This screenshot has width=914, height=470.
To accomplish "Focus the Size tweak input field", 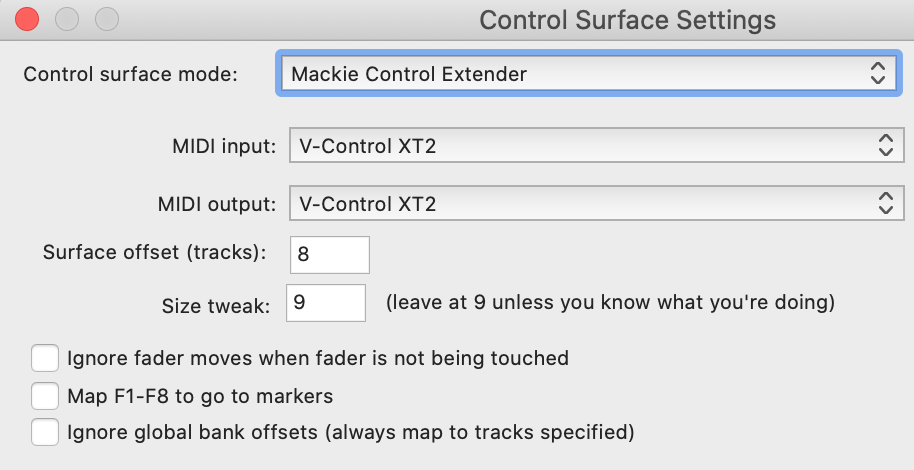I will [326, 301].
